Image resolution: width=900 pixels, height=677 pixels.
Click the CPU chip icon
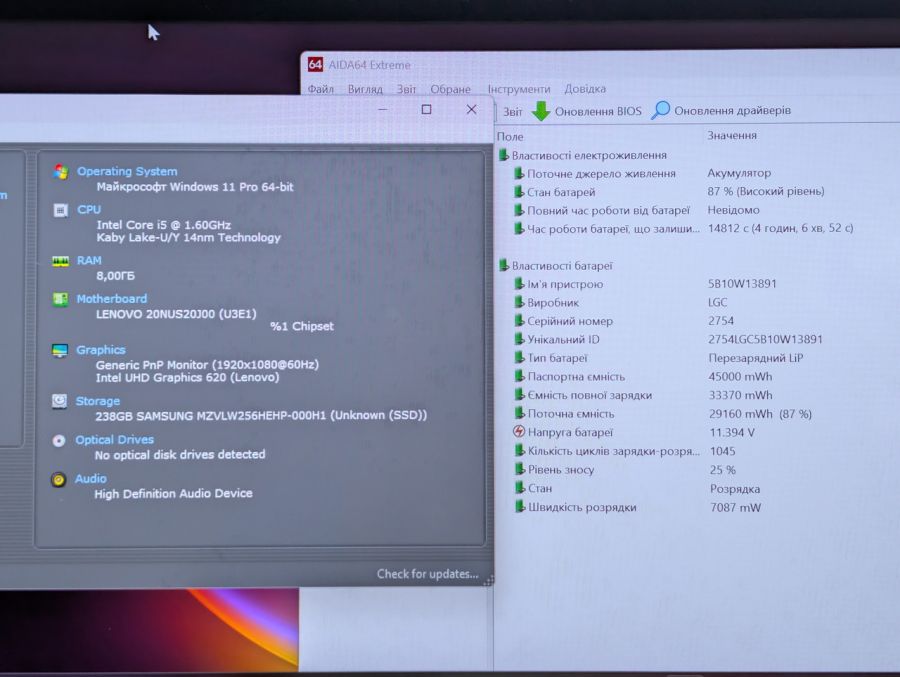pyautogui.click(x=60, y=210)
